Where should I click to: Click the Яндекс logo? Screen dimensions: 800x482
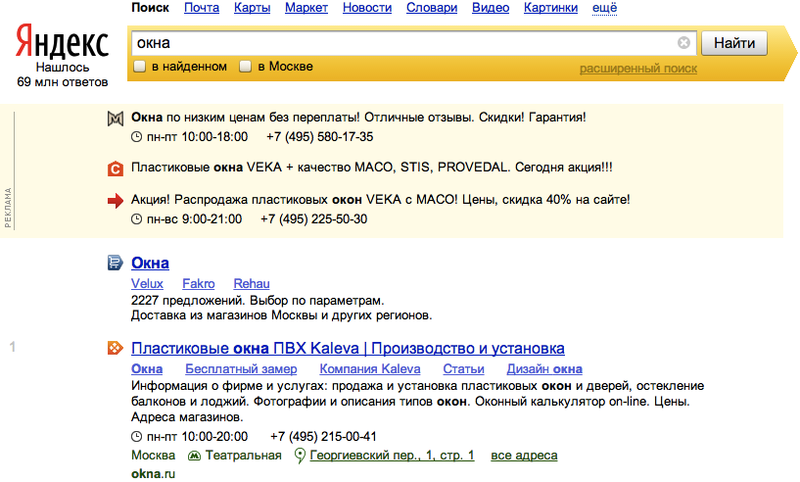tap(62, 42)
